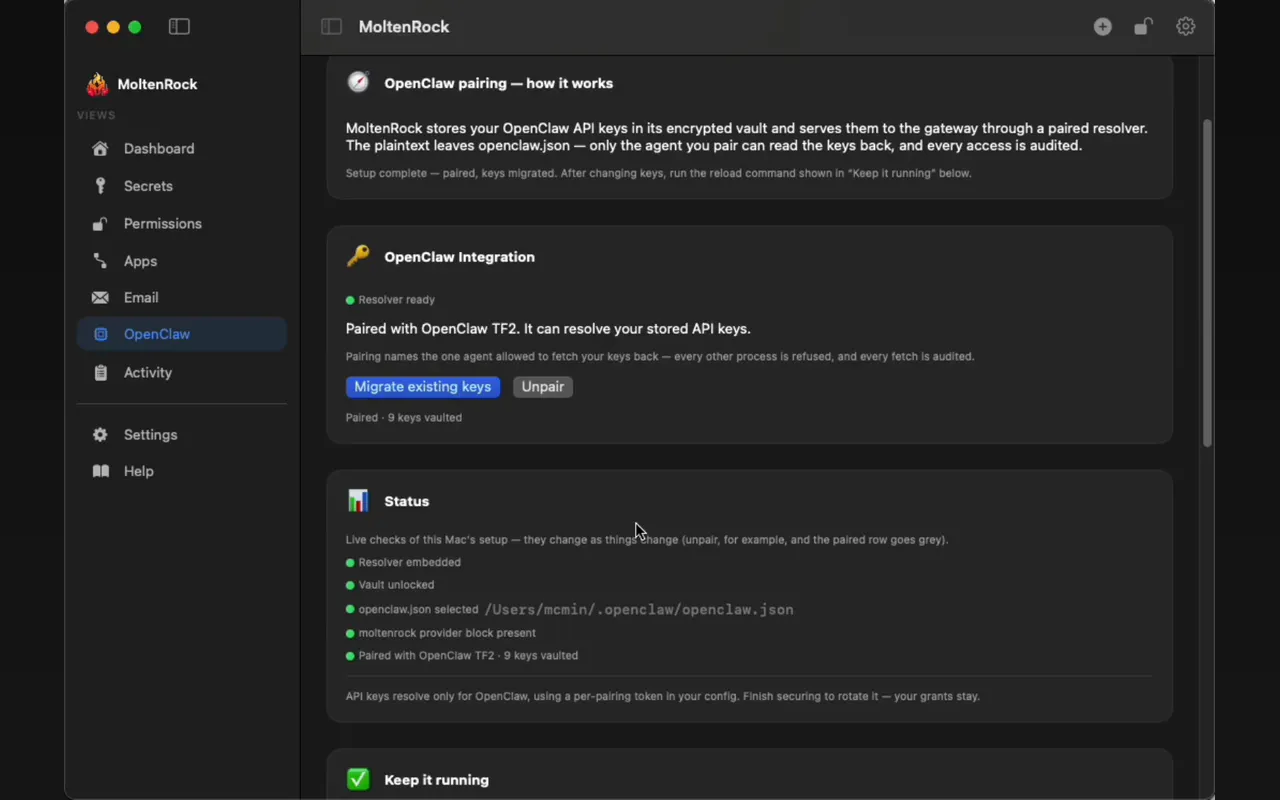The height and width of the screenshot is (800, 1280).
Task: Click the Secrets key icon in the sidebar
Action: [x=100, y=186]
